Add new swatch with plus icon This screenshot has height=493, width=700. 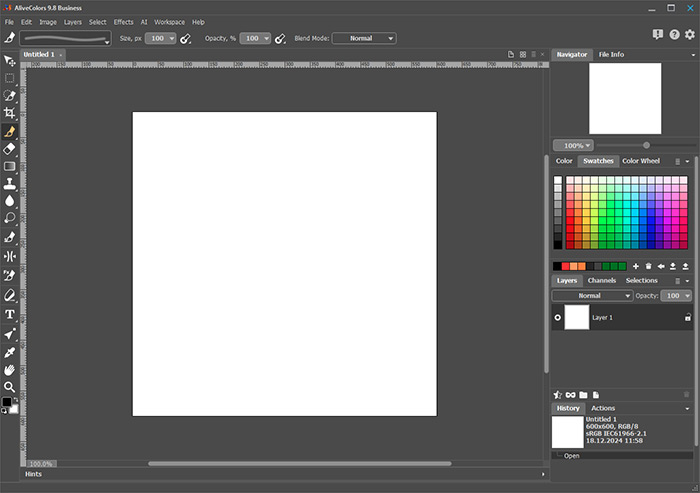[x=636, y=266]
